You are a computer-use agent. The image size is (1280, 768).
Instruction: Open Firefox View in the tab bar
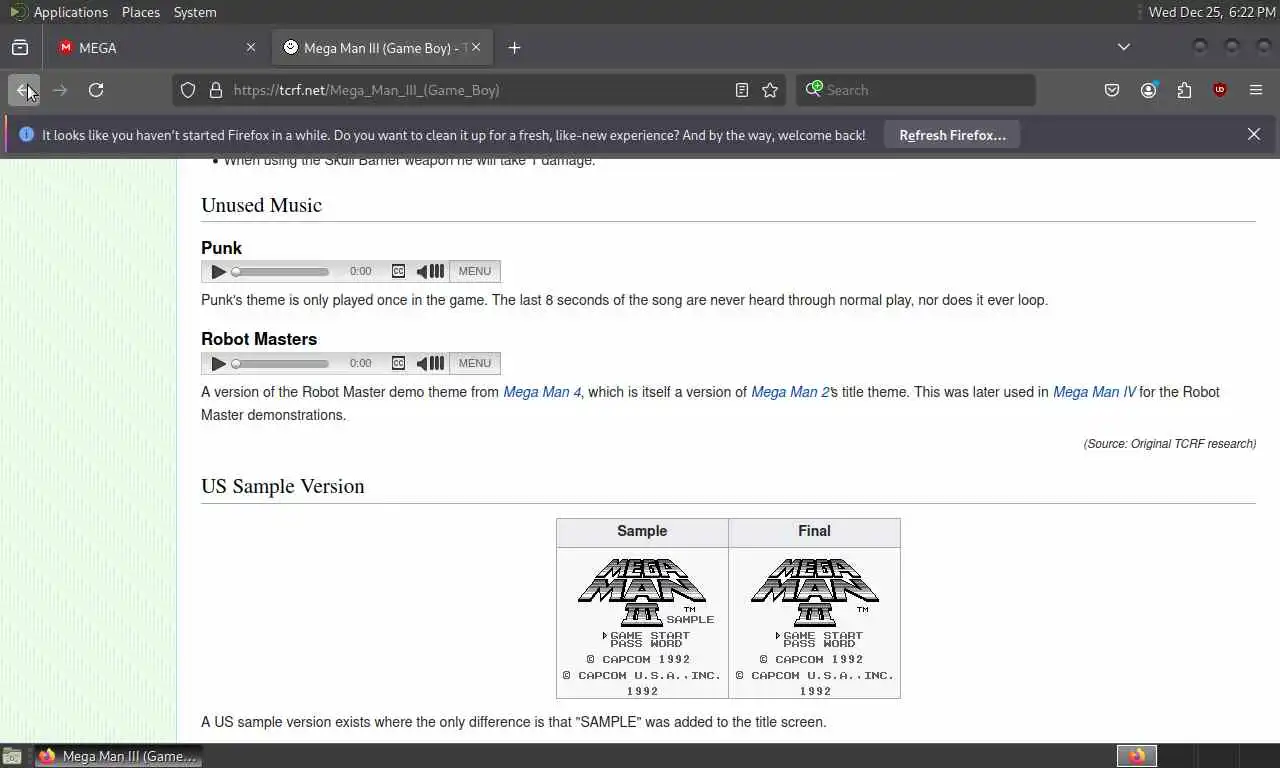click(x=20, y=48)
